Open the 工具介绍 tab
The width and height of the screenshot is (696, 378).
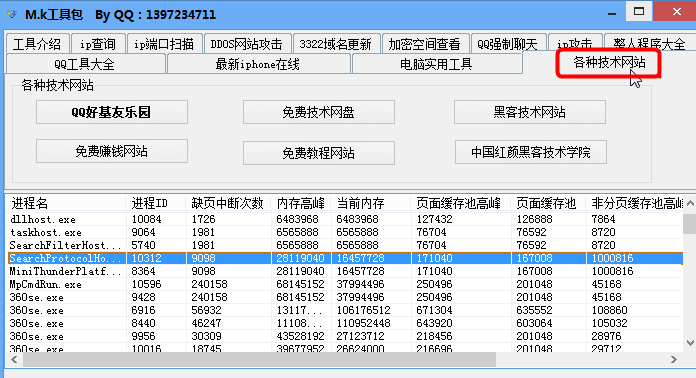[x=37, y=43]
